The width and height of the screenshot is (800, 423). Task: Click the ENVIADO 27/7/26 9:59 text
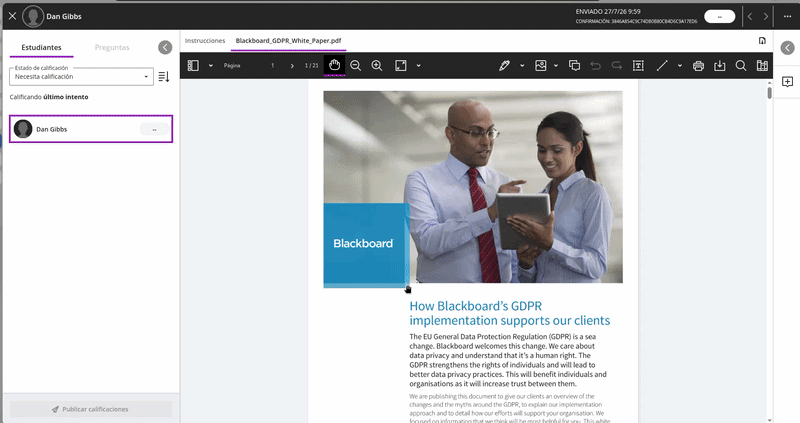[x=608, y=12]
